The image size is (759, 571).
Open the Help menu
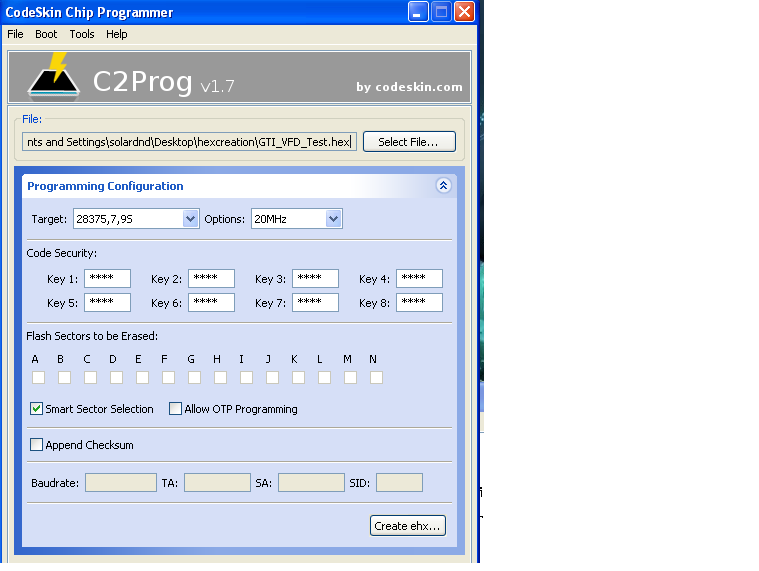click(117, 34)
